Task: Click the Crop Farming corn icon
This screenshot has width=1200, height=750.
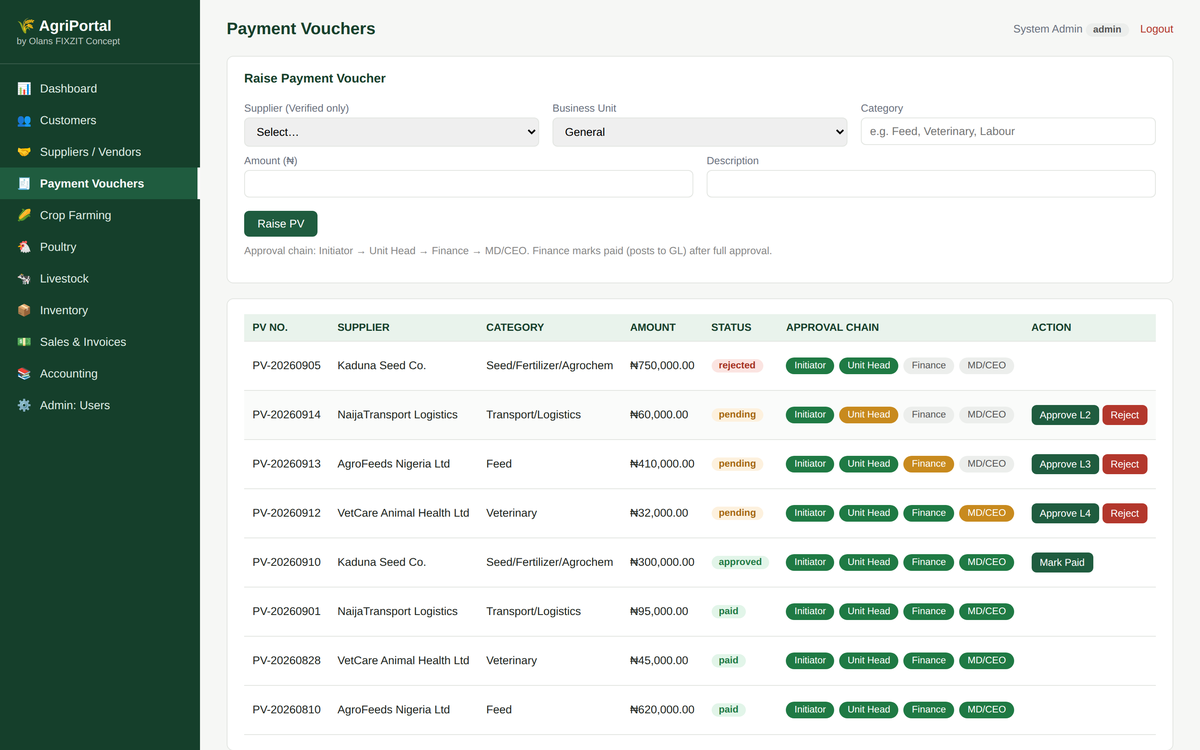Action: (24, 215)
